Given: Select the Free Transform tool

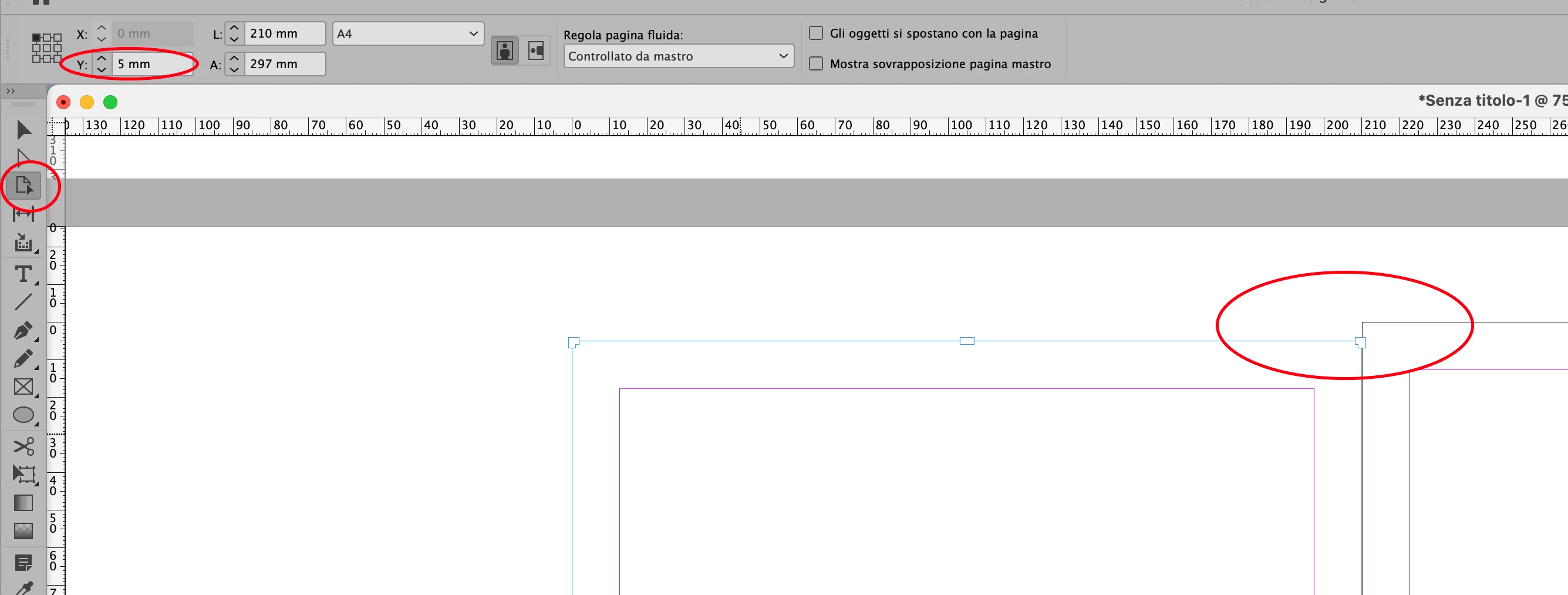Looking at the screenshot, I should tap(23, 475).
